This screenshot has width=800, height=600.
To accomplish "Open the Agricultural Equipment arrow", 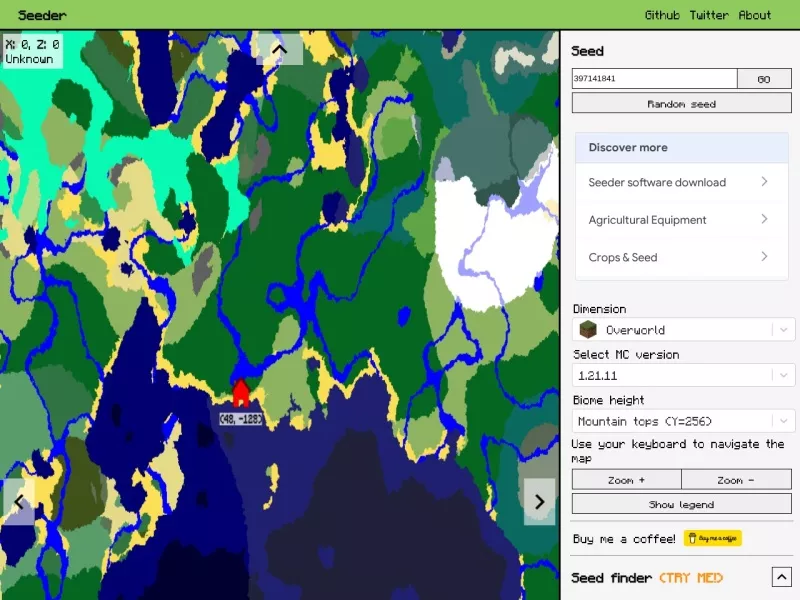I will tap(764, 219).
